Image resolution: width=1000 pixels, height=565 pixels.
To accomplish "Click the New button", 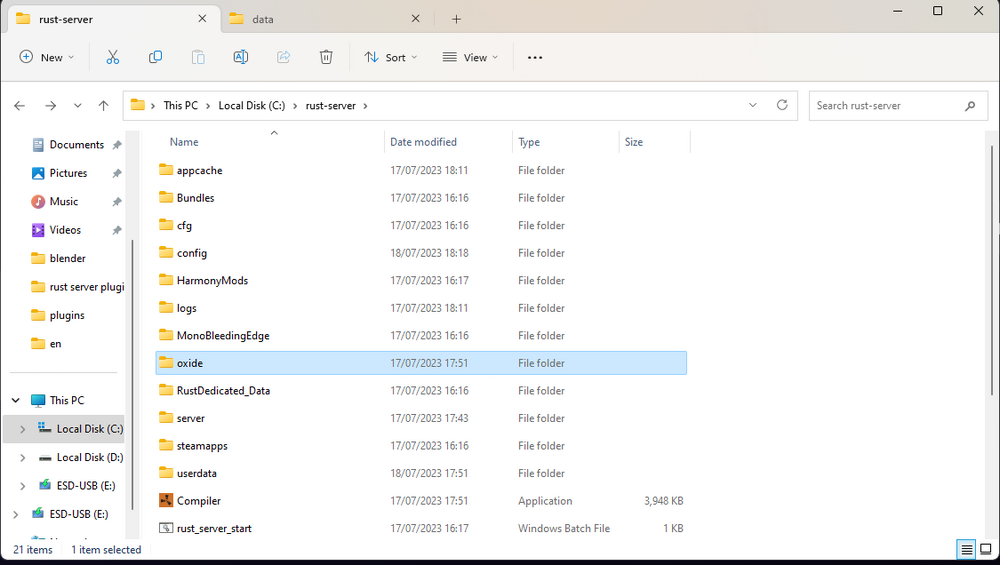I will tap(46, 57).
